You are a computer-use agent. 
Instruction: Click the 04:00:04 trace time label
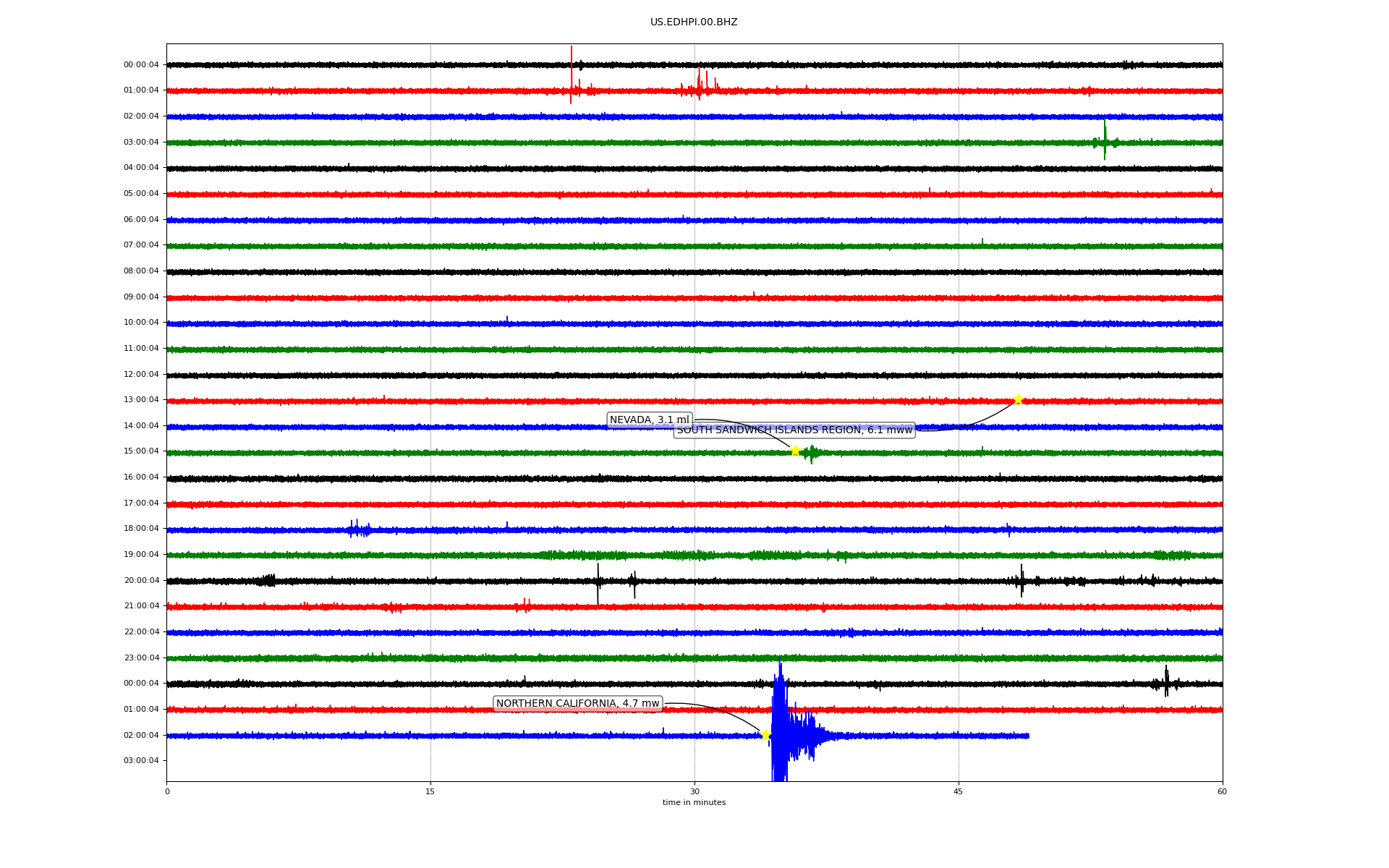coord(141,168)
